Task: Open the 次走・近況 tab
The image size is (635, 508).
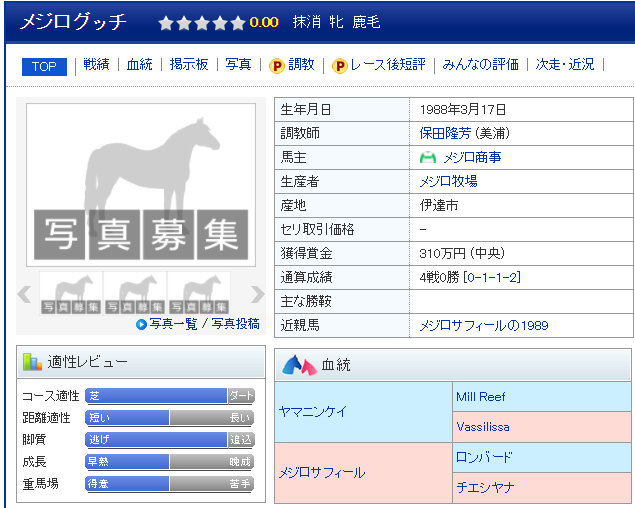Action: pos(565,64)
